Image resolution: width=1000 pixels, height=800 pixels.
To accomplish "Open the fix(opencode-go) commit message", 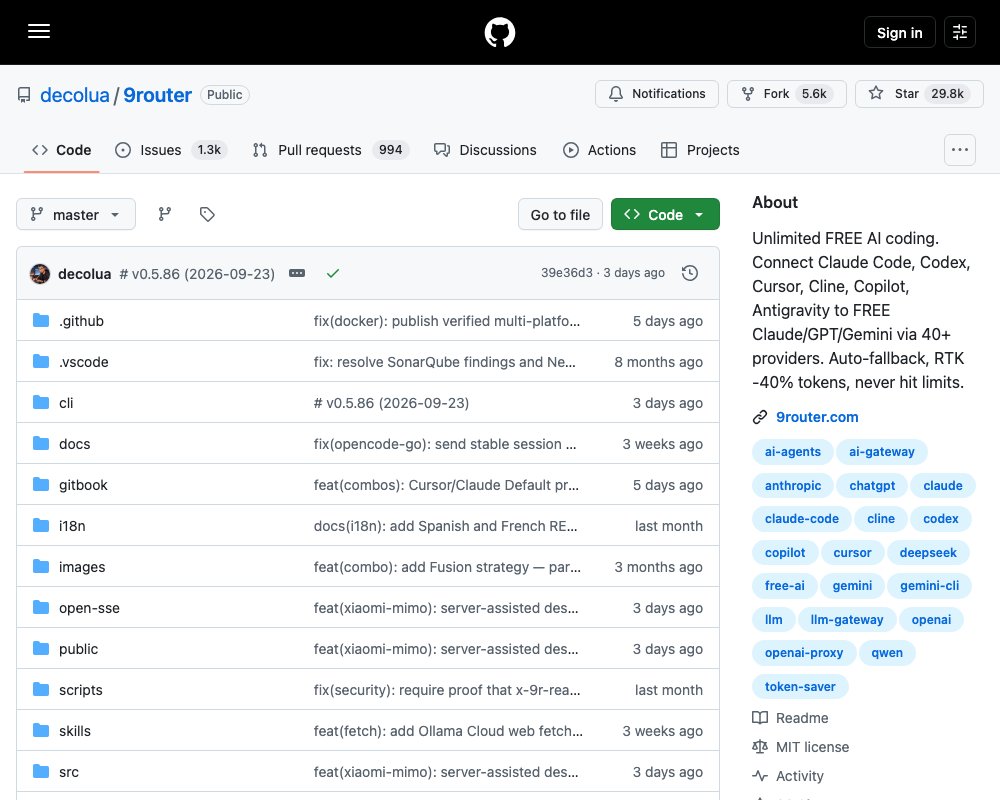I will click(x=445, y=444).
